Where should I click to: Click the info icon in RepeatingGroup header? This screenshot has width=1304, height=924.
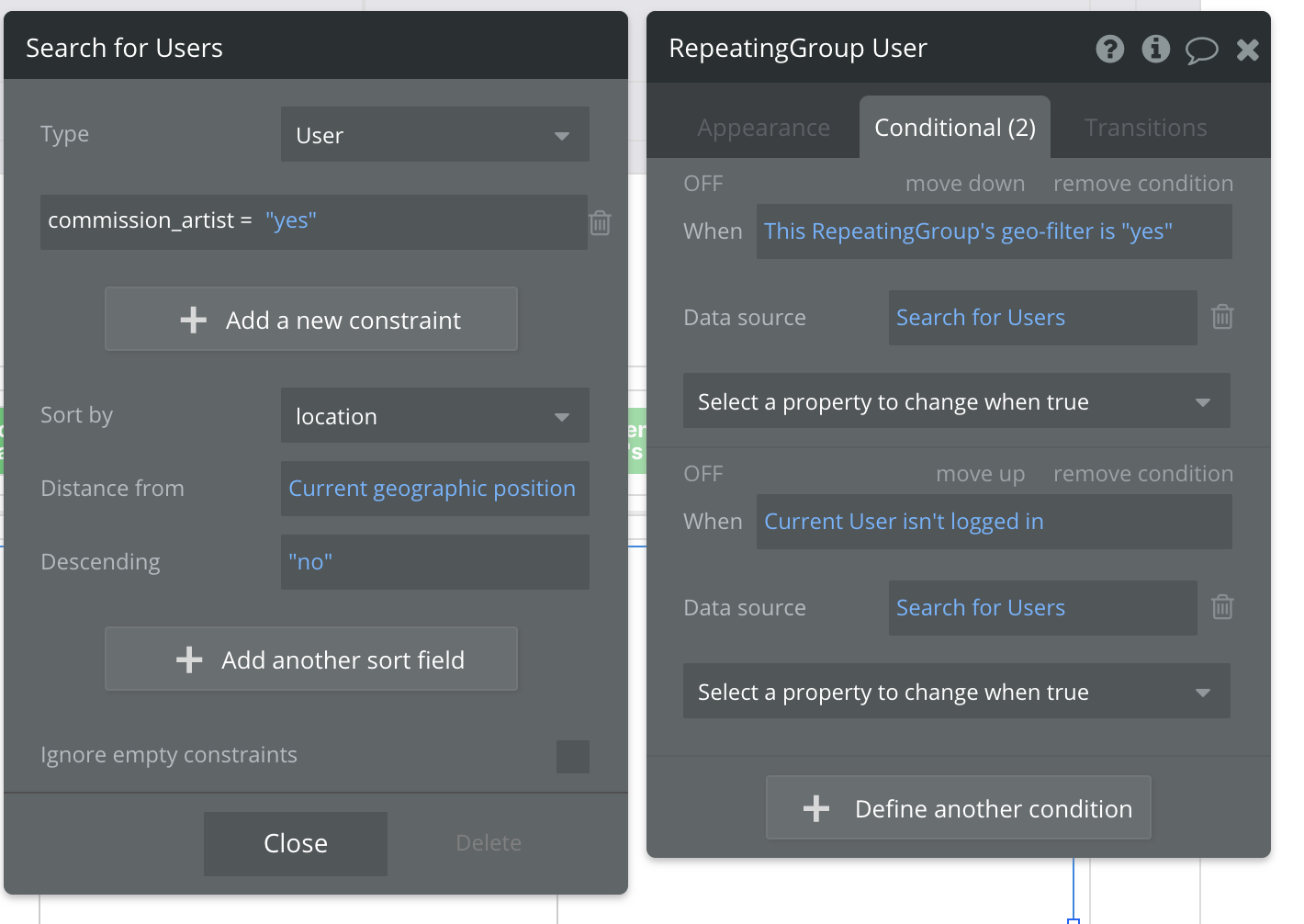[1155, 49]
